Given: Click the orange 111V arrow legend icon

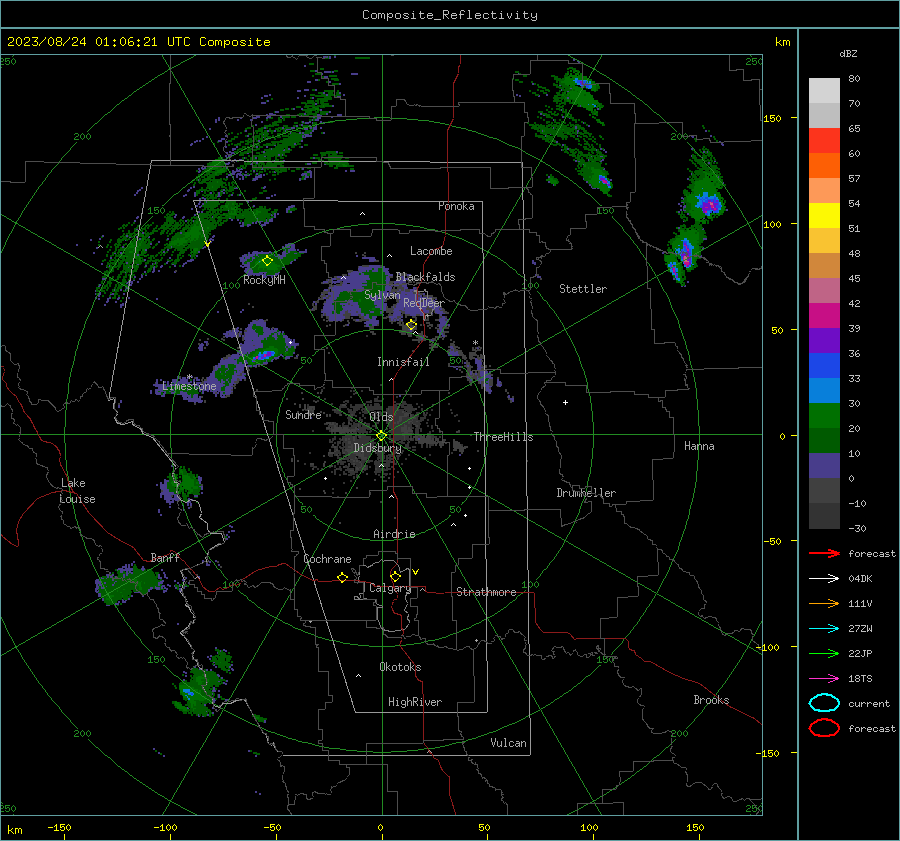Looking at the screenshot, I should point(824,603).
